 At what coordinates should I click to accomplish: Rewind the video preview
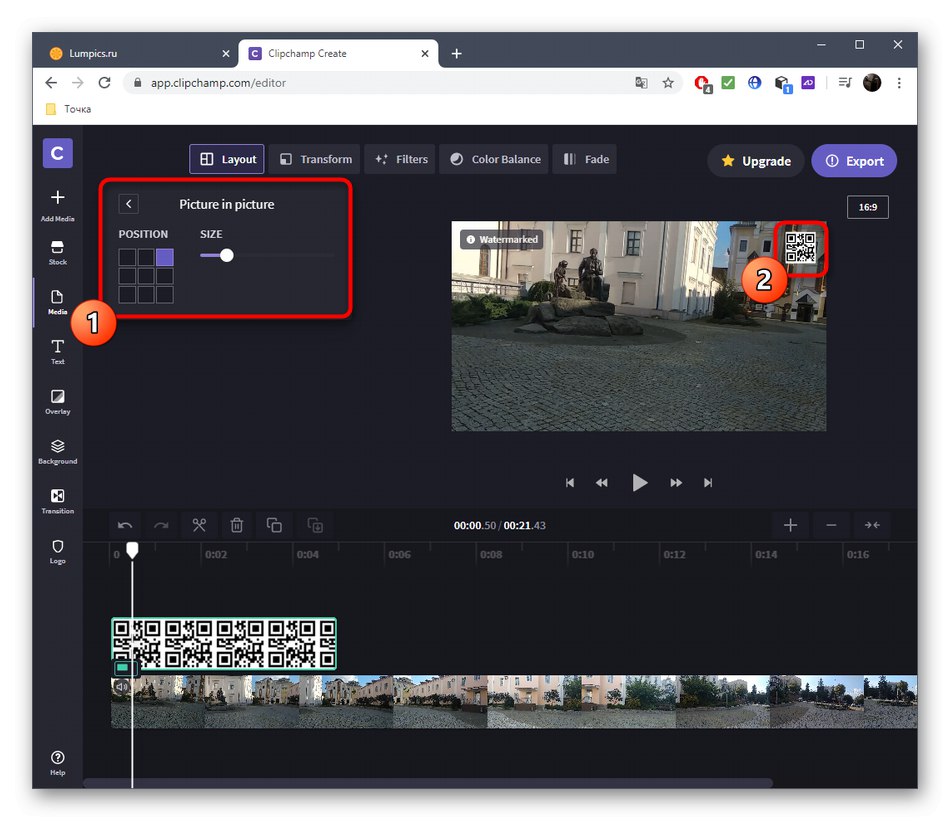[602, 483]
